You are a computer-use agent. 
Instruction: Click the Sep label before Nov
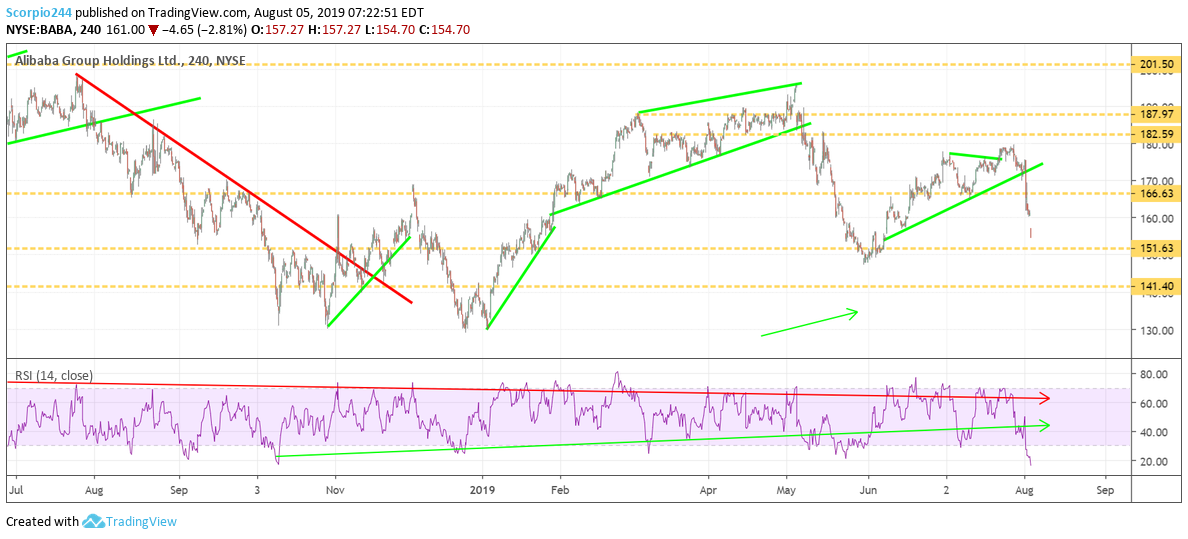click(179, 491)
